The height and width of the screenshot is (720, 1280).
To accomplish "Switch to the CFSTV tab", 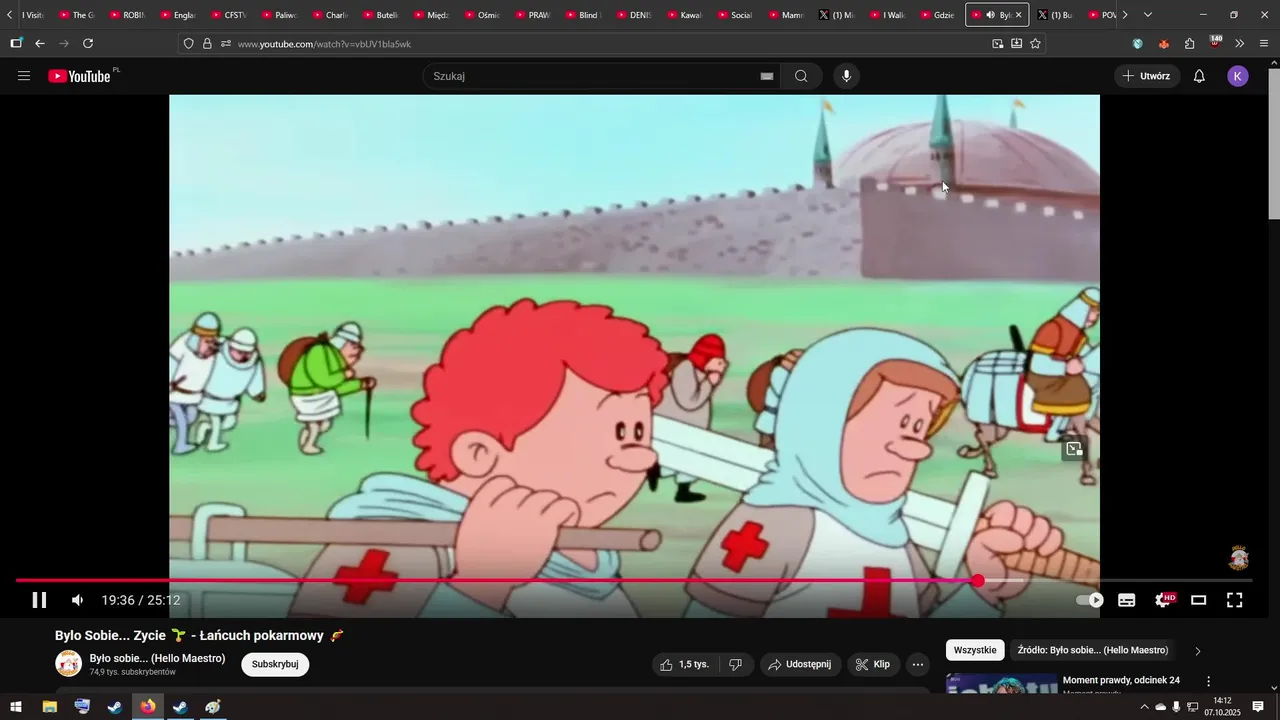I will 229,15.
